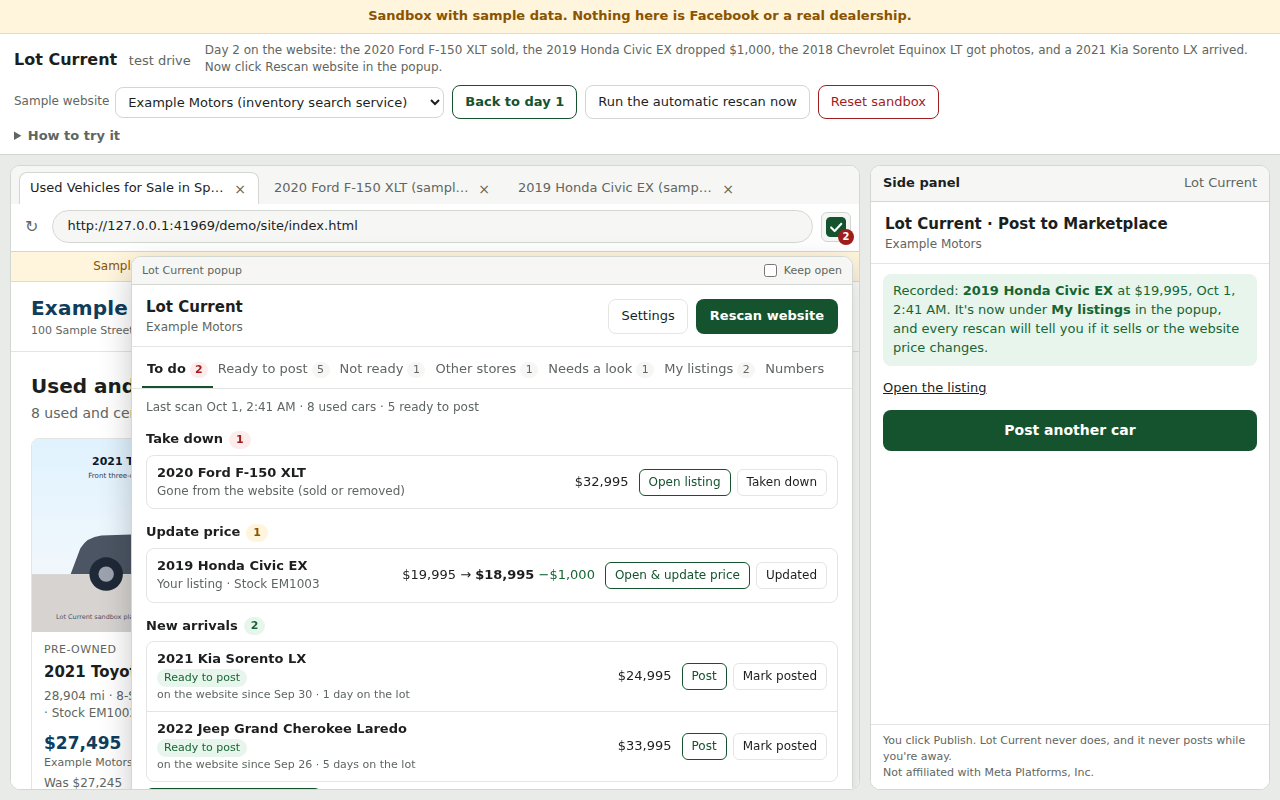Show the Needs a look tab
Viewport: 1280px width, 800px height.
pos(600,369)
